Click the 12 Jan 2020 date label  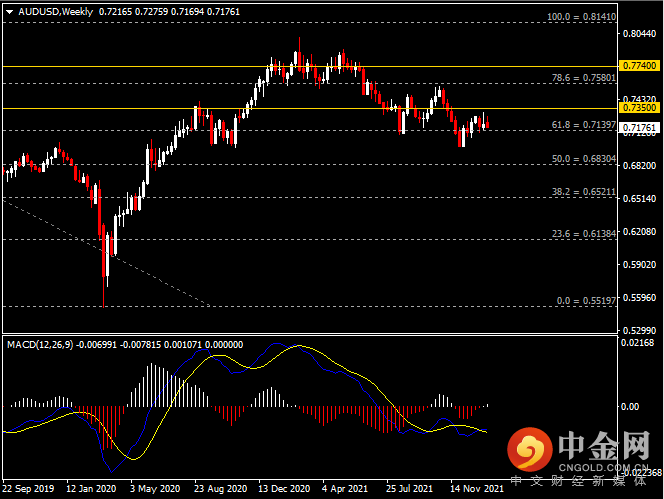tap(91, 489)
